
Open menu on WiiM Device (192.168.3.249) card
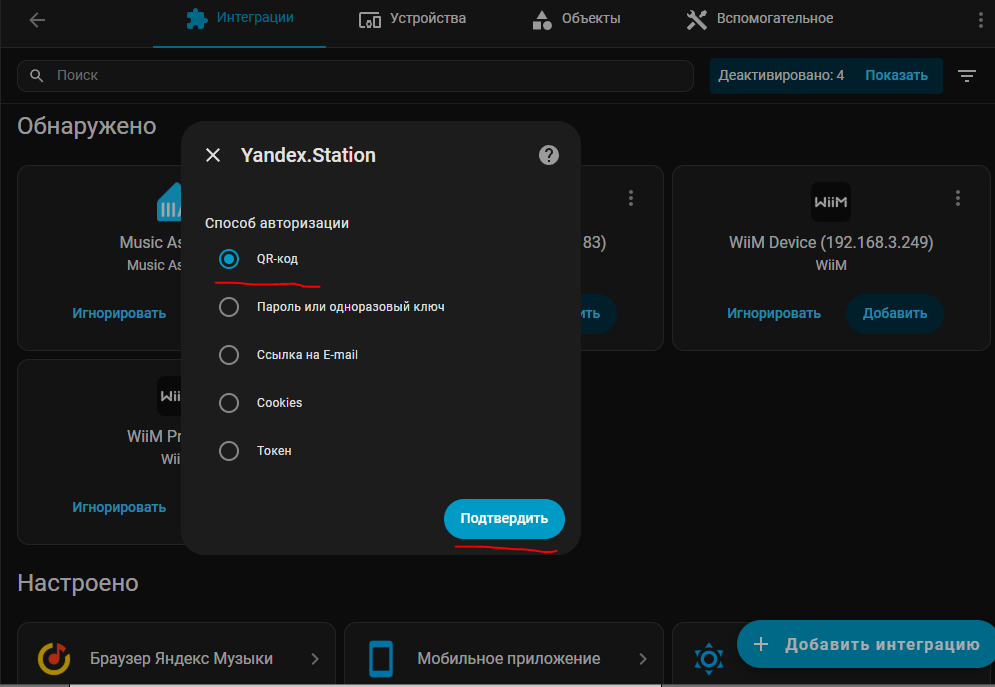pyautogui.click(x=958, y=198)
